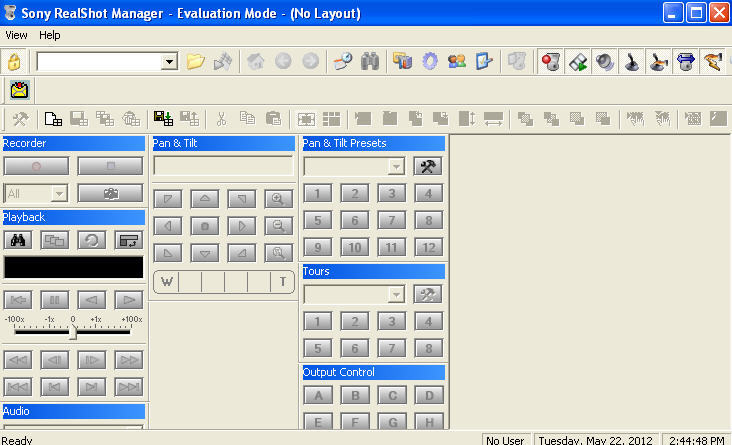Click the fast-forward double arrow button
732x445 pixels.
click(x=128, y=360)
